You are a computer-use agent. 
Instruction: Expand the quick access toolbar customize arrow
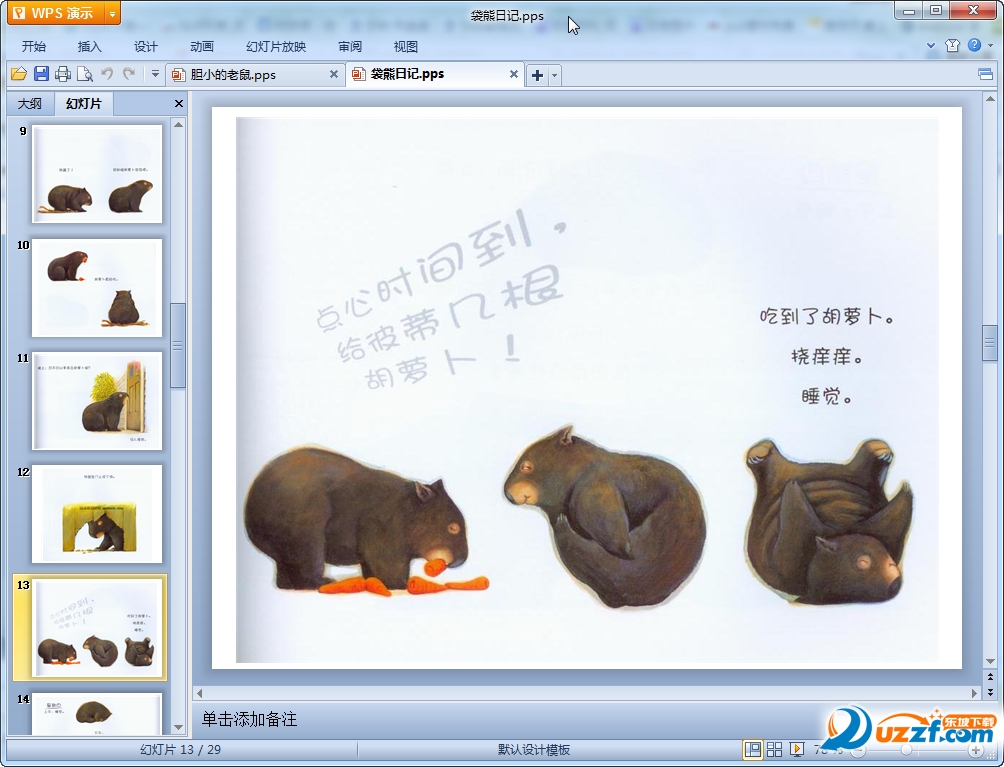click(155, 74)
